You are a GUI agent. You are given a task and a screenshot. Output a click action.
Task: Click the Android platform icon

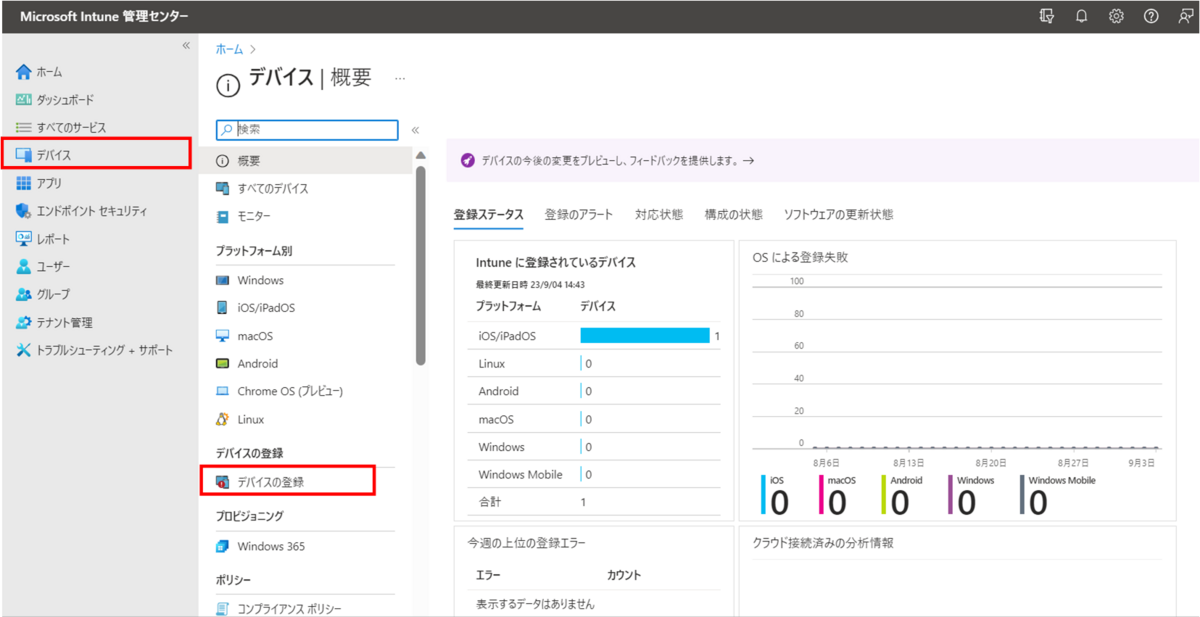point(223,364)
